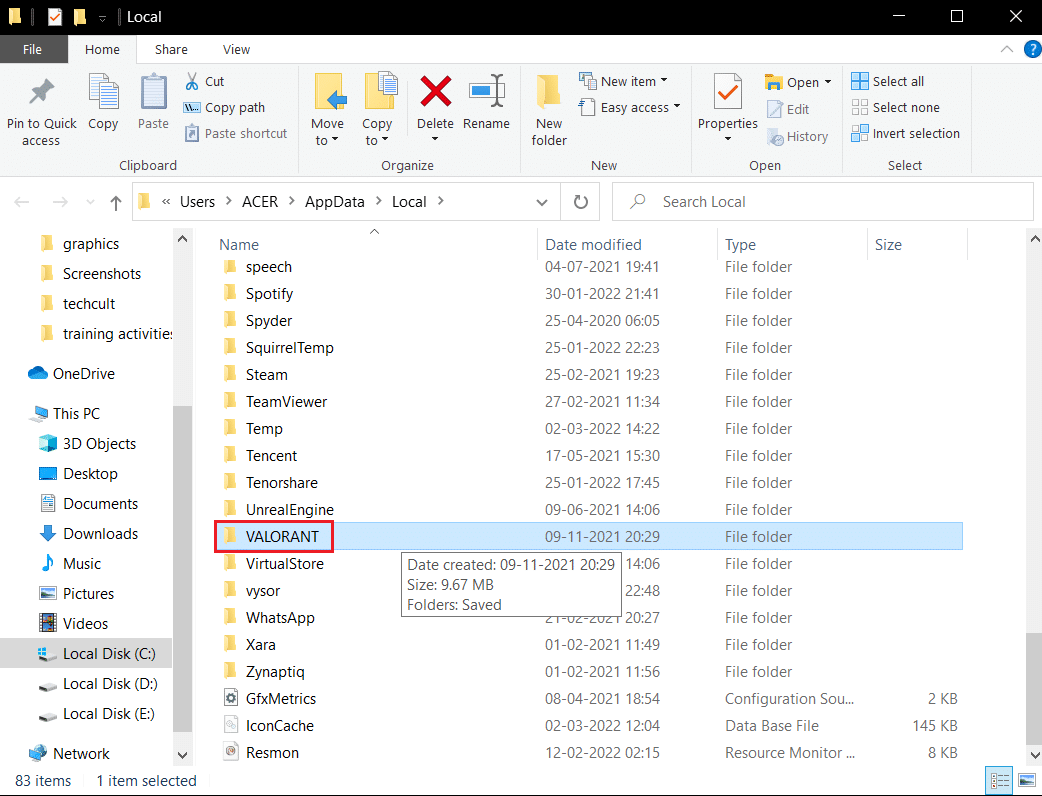1042x796 pixels.
Task: Click the Search Local input field
Action: point(823,202)
